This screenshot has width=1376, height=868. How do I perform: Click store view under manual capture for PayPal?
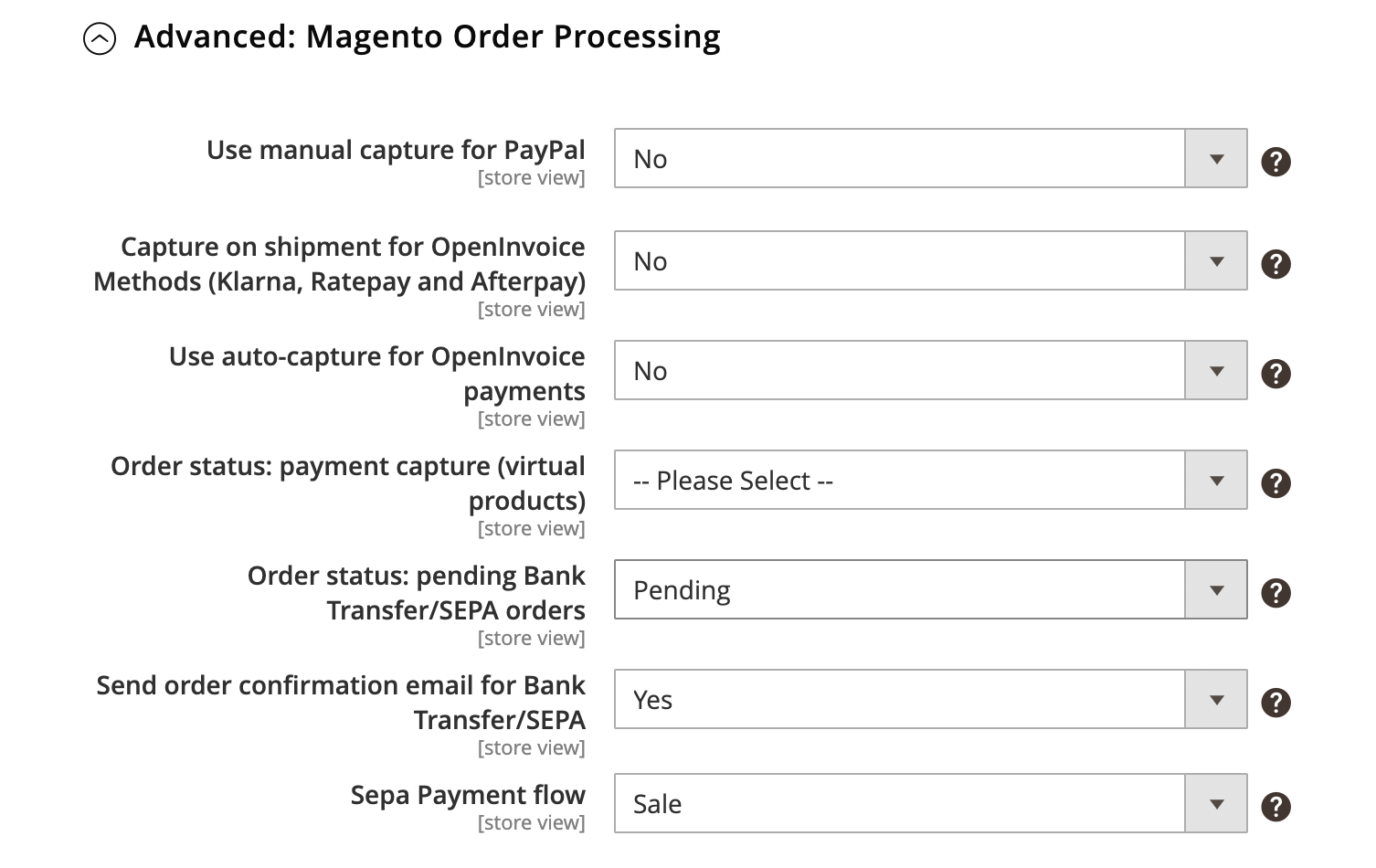tap(531, 177)
